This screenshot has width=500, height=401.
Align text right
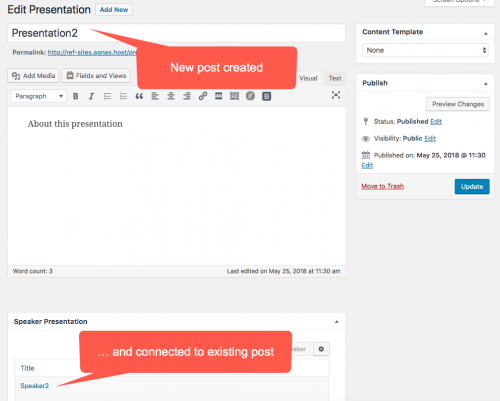pyautogui.click(x=187, y=96)
